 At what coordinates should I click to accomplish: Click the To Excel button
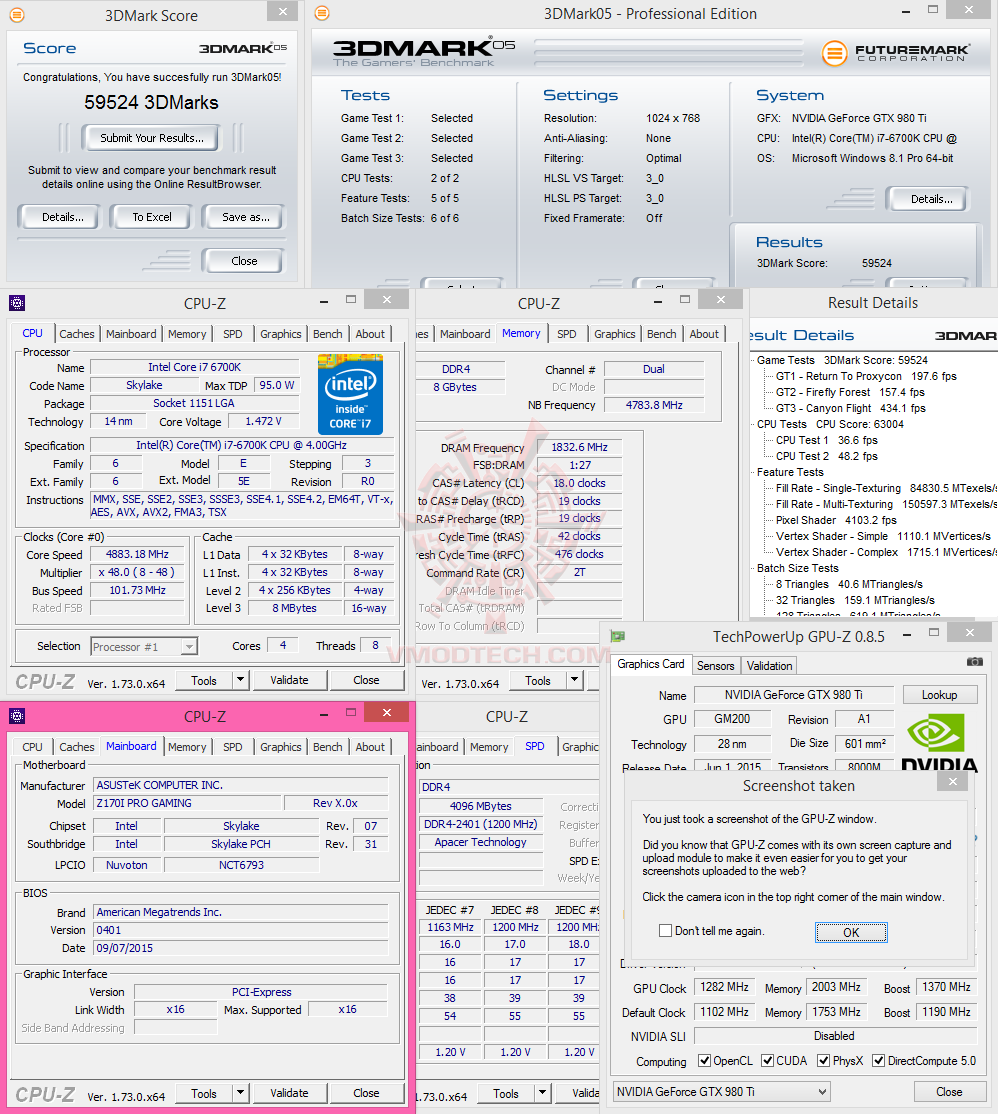(x=152, y=217)
